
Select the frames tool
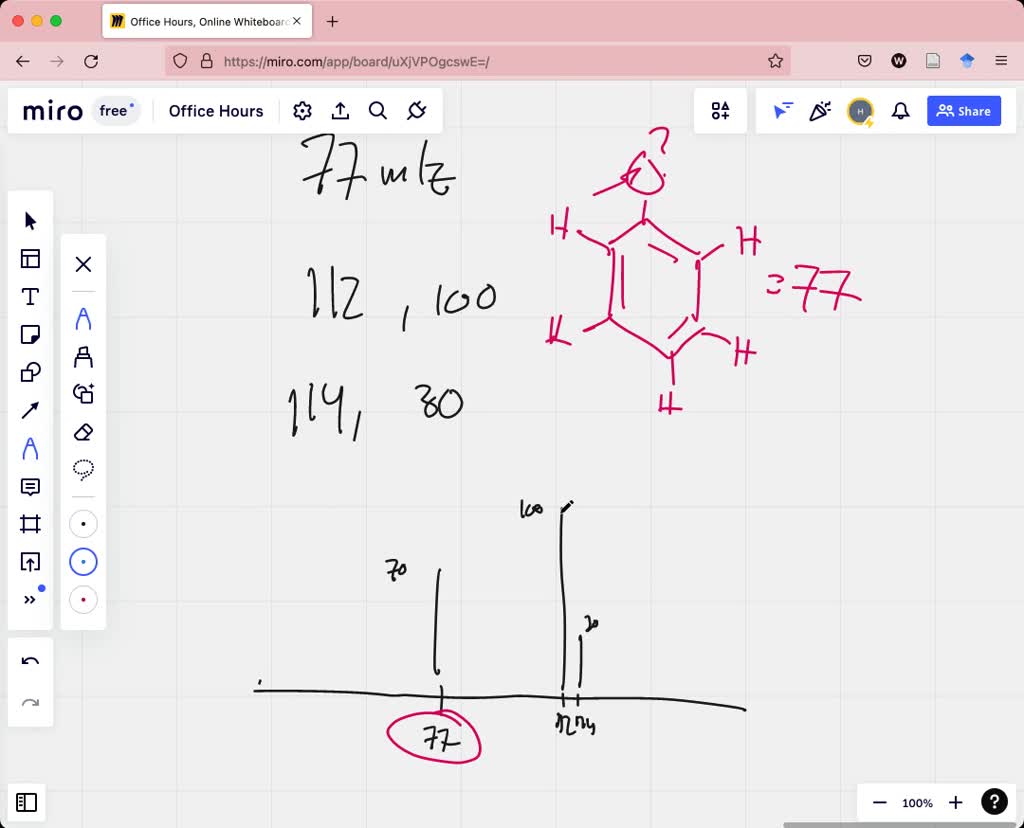30,523
